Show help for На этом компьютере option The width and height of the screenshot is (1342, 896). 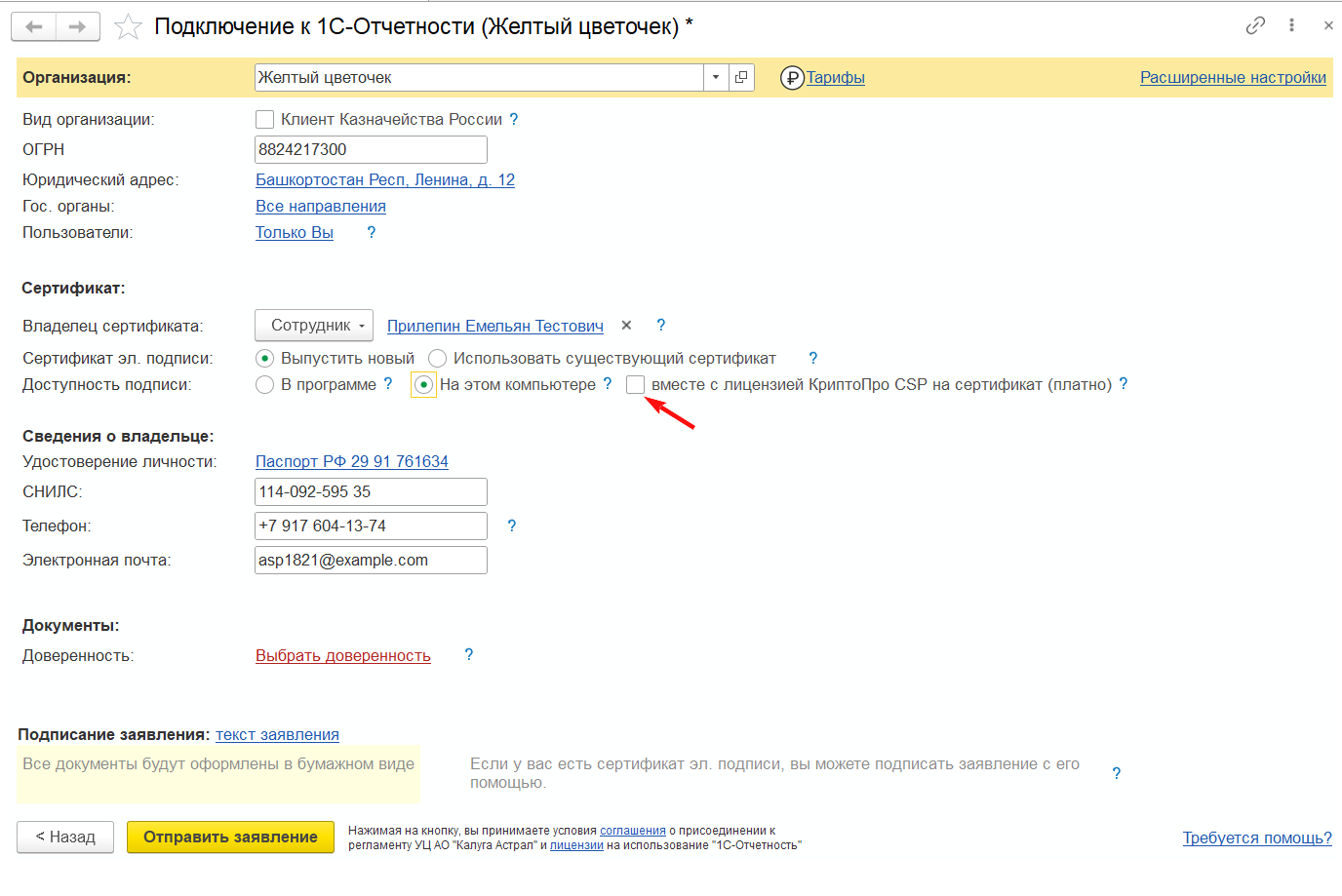click(x=608, y=384)
